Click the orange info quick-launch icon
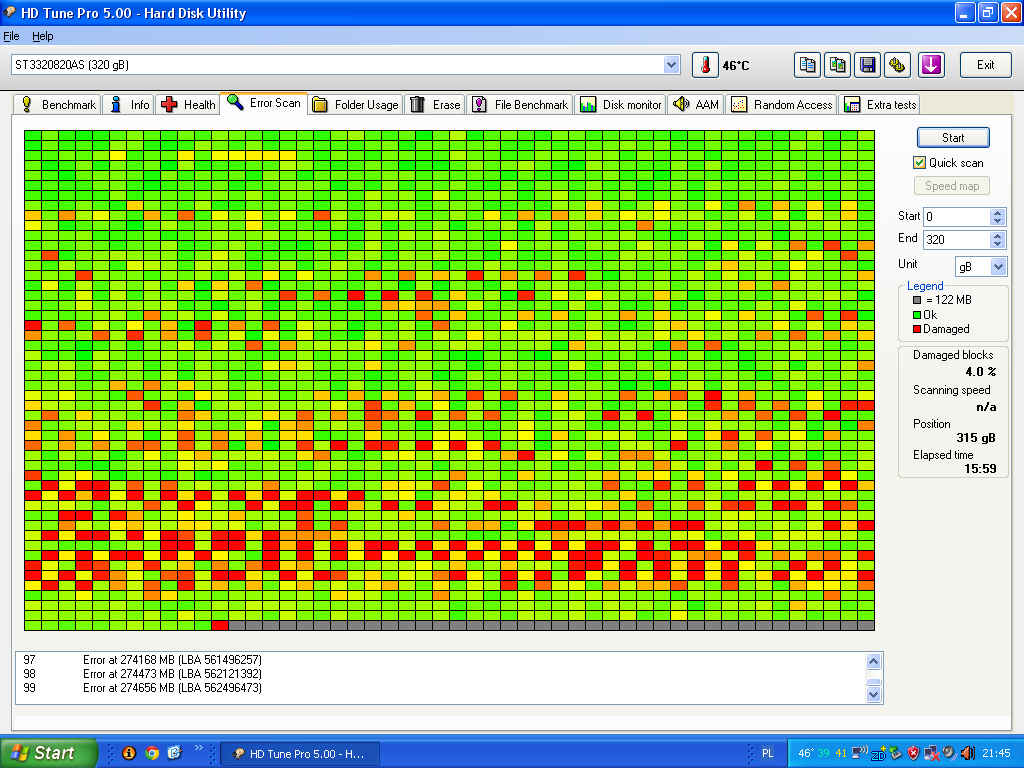1024x768 pixels. coord(129,753)
